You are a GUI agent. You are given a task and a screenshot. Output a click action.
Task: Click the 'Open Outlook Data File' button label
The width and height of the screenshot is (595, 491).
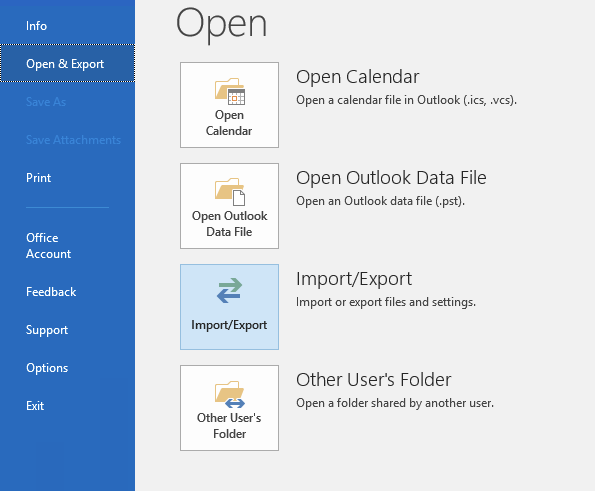pyautogui.click(x=230, y=223)
